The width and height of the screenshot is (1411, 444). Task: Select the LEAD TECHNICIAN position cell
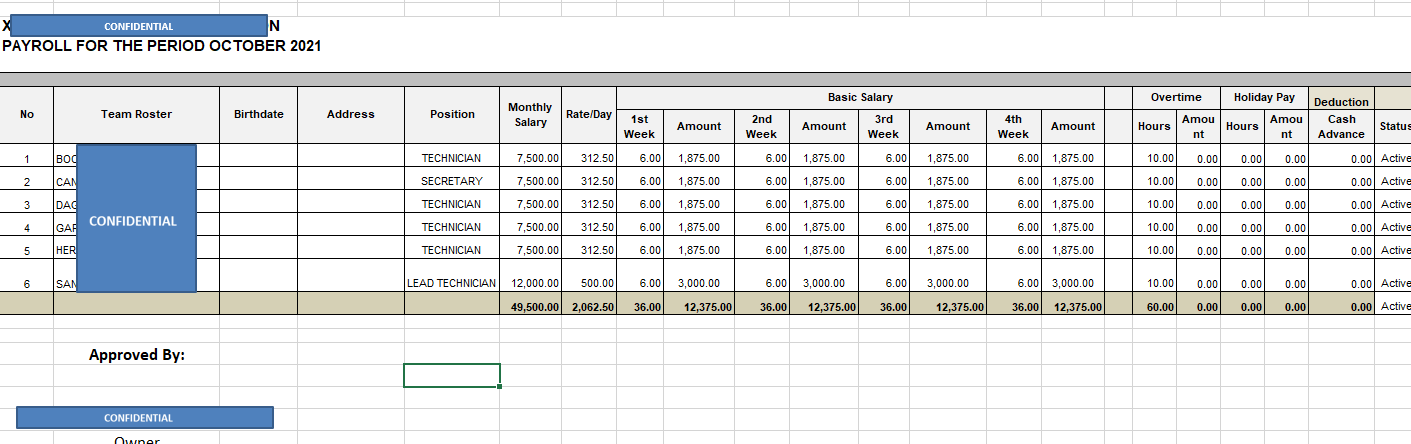pyautogui.click(x=452, y=283)
